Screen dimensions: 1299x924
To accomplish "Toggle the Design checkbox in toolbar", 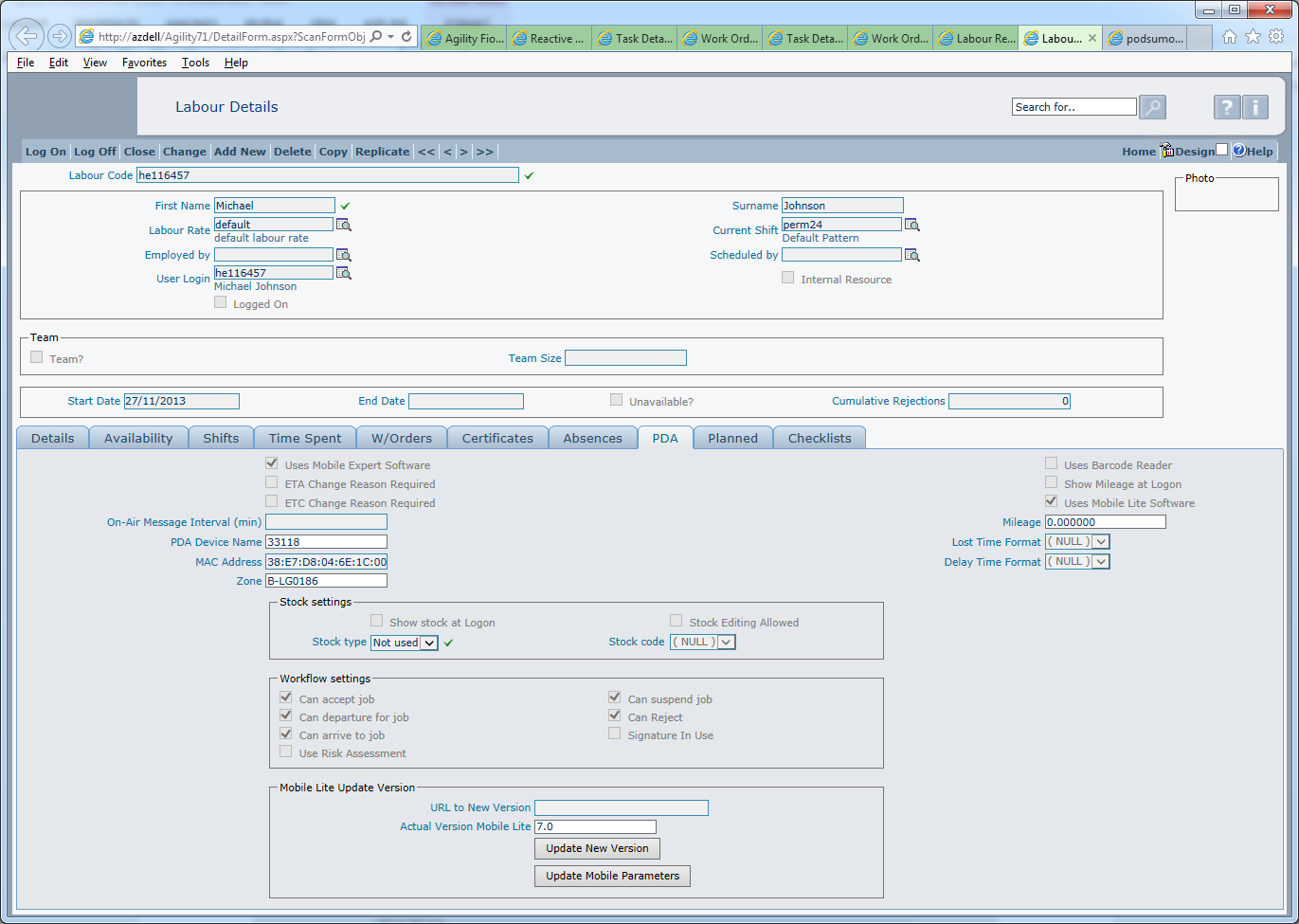I will click(x=1221, y=150).
